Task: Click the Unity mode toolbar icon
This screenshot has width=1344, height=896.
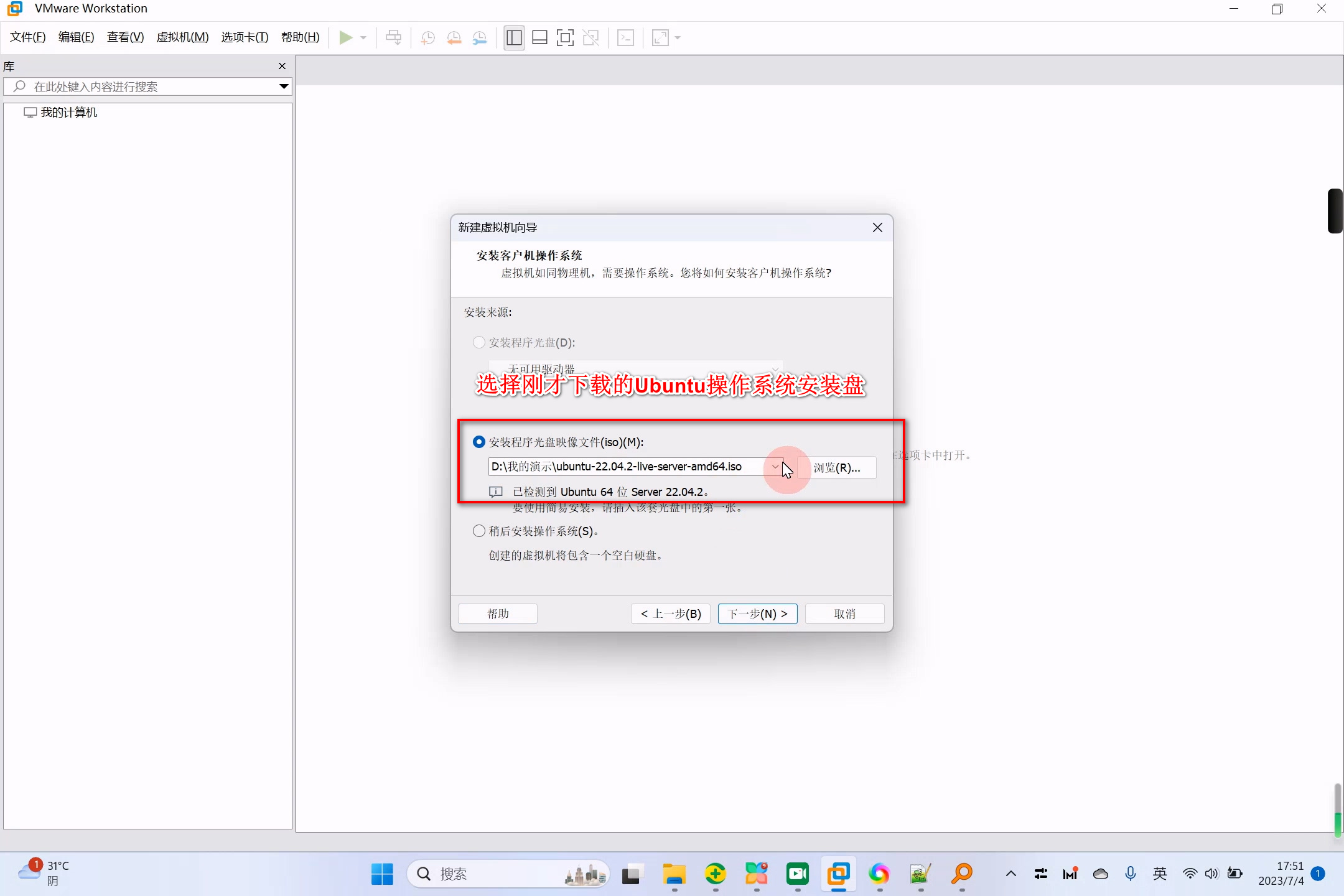Action: 590,38
